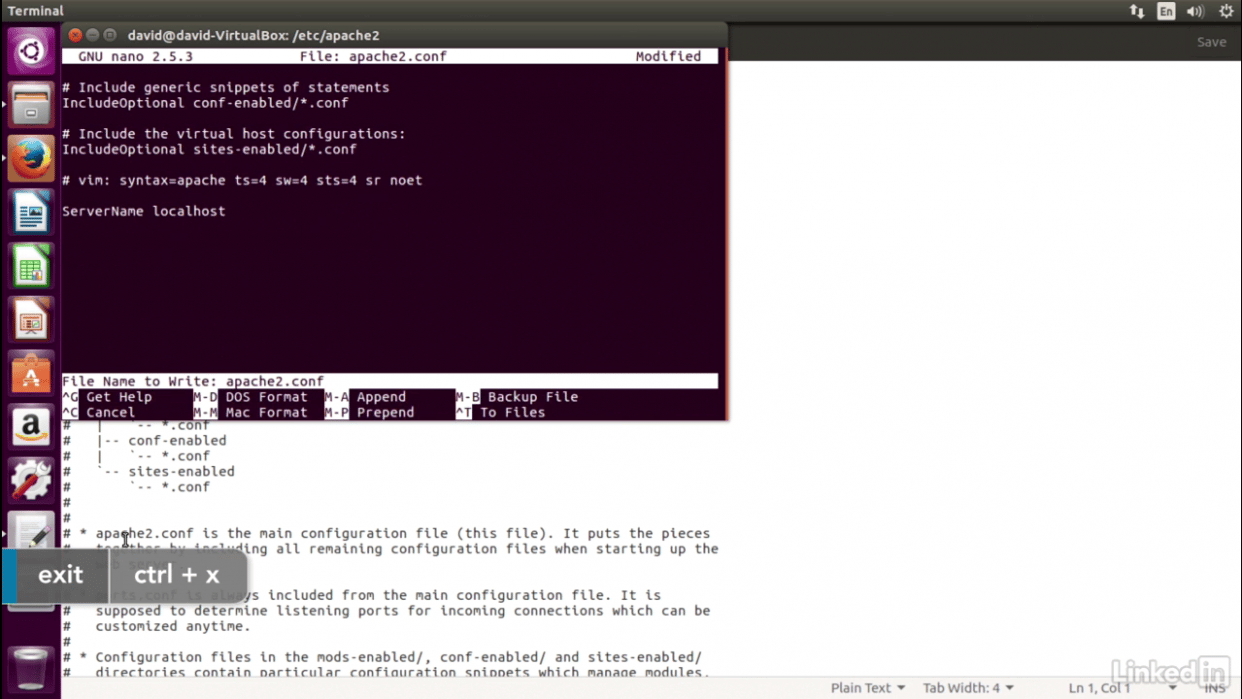Open LibreOffice Writer from the launcher
Screen dimensions: 1242x699
[30, 213]
